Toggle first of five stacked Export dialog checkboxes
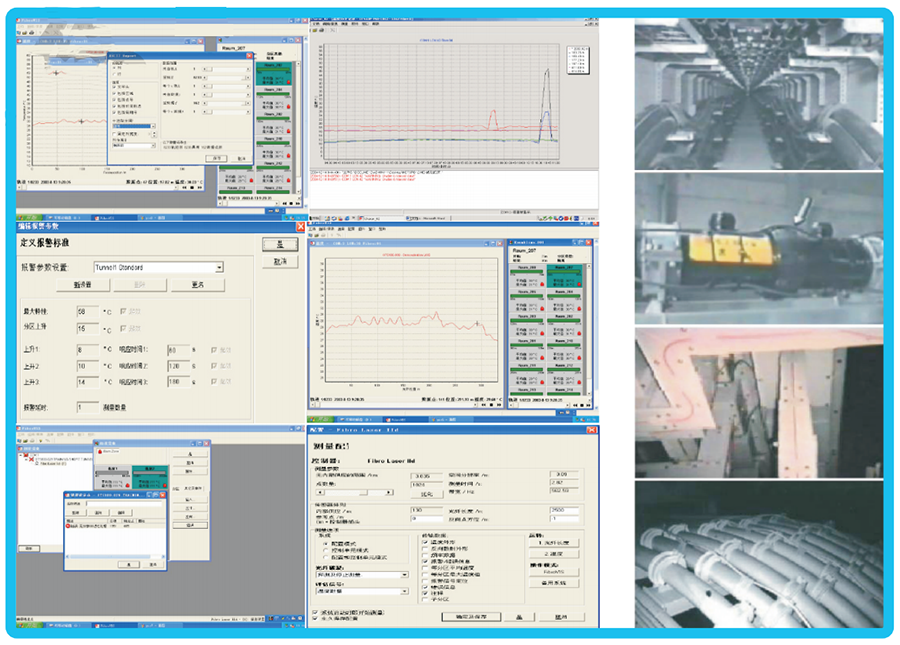 tap(114, 87)
